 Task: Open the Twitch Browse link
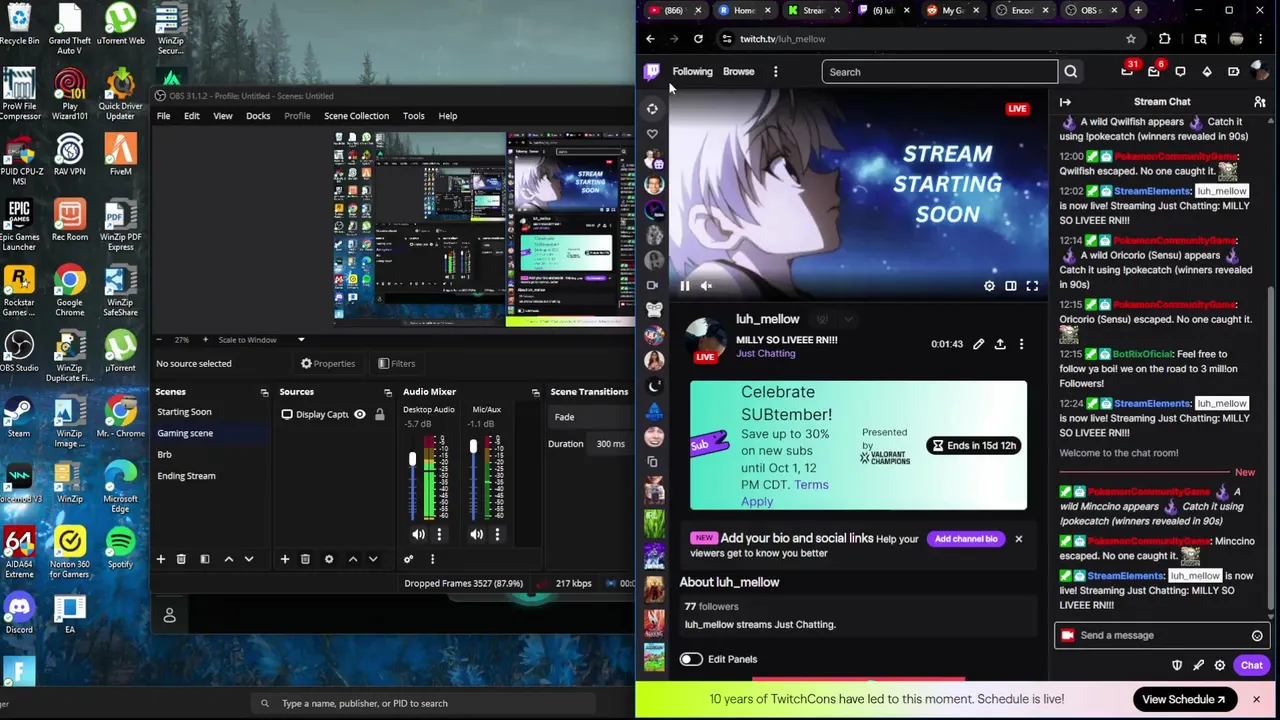pyautogui.click(x=738, y=72)
